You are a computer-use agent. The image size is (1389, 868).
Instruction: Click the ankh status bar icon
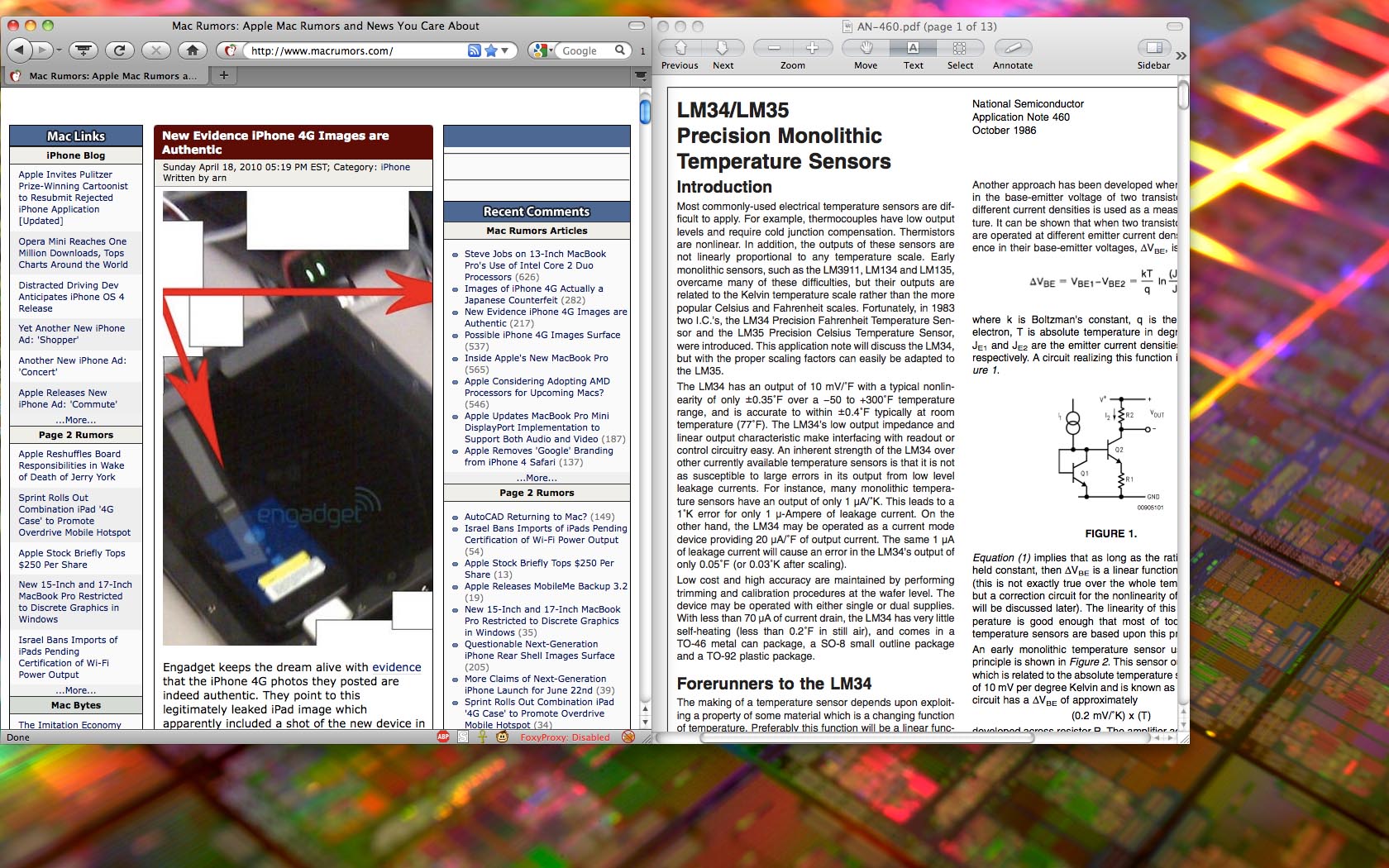(483, 737)
